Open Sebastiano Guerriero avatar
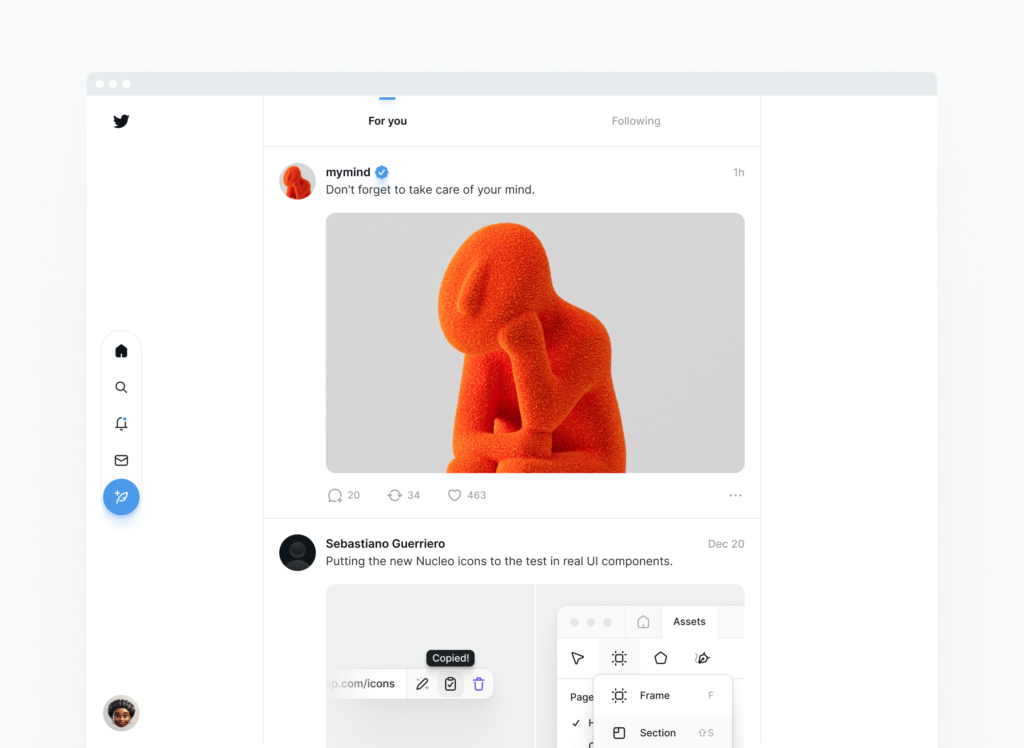Viewport: 1024px width, 748px height. [x=297, y=553]
